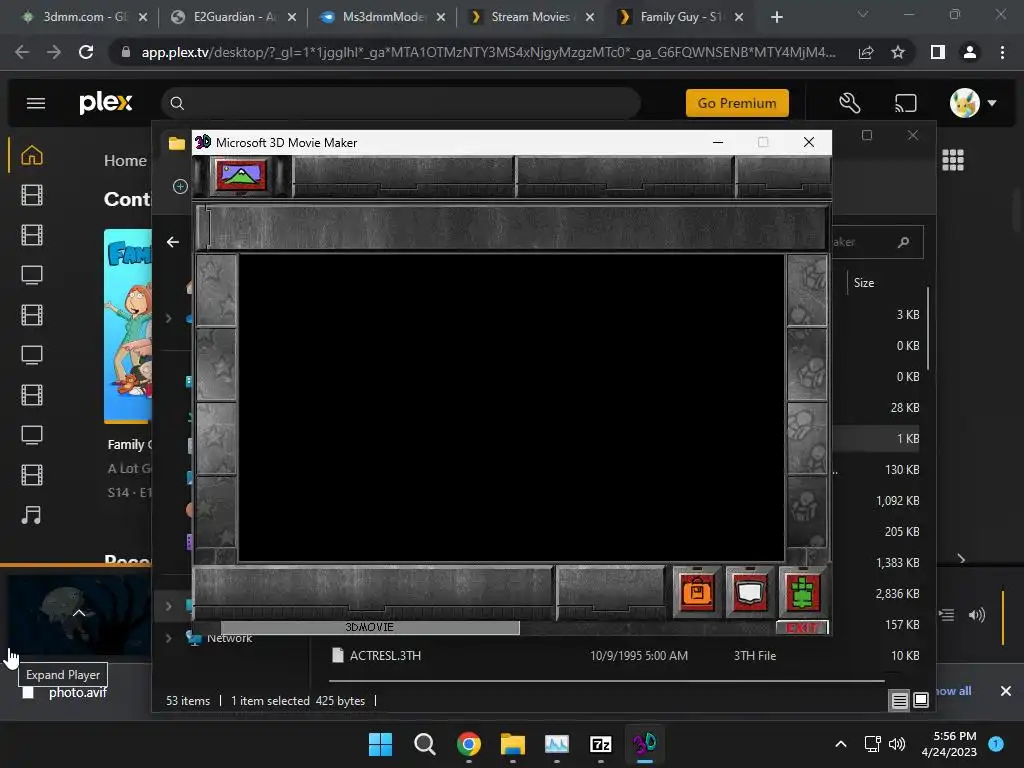
Task: Click the Plex player volume icon
Action: pos(976,615)
